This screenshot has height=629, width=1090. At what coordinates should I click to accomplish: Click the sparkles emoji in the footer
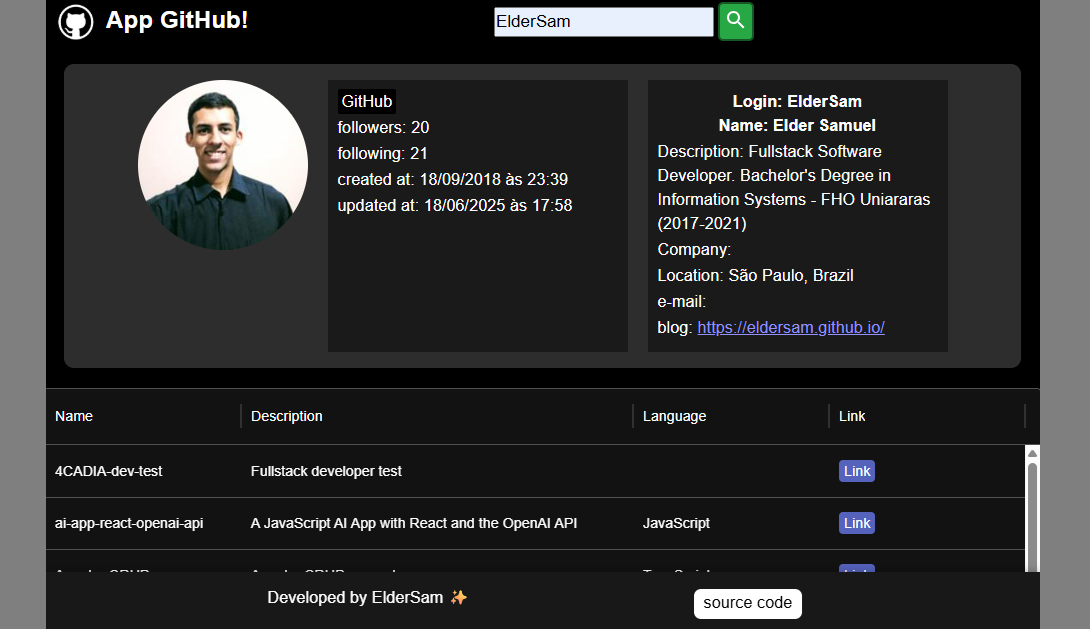click(x=459, y=597)
